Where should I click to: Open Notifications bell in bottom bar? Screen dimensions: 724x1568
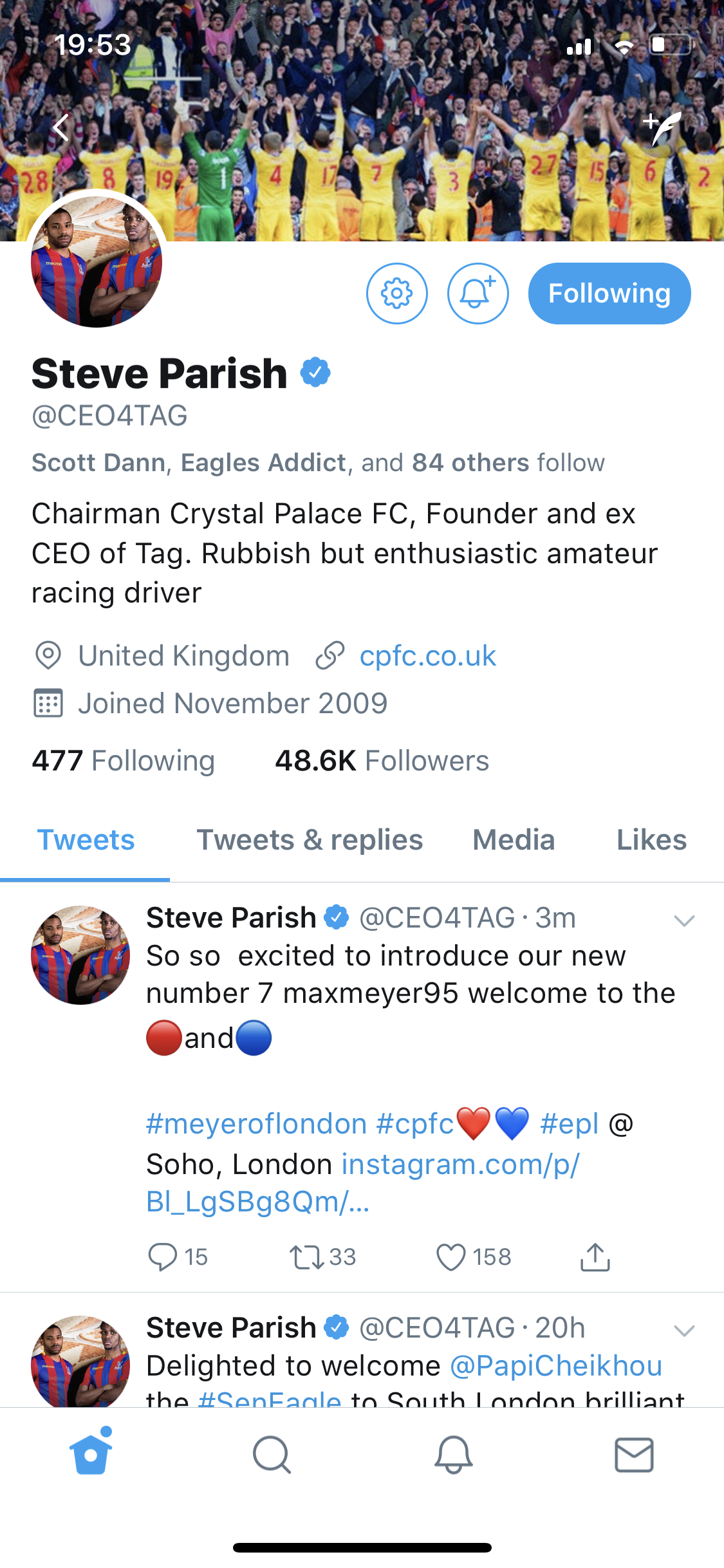454,1455
